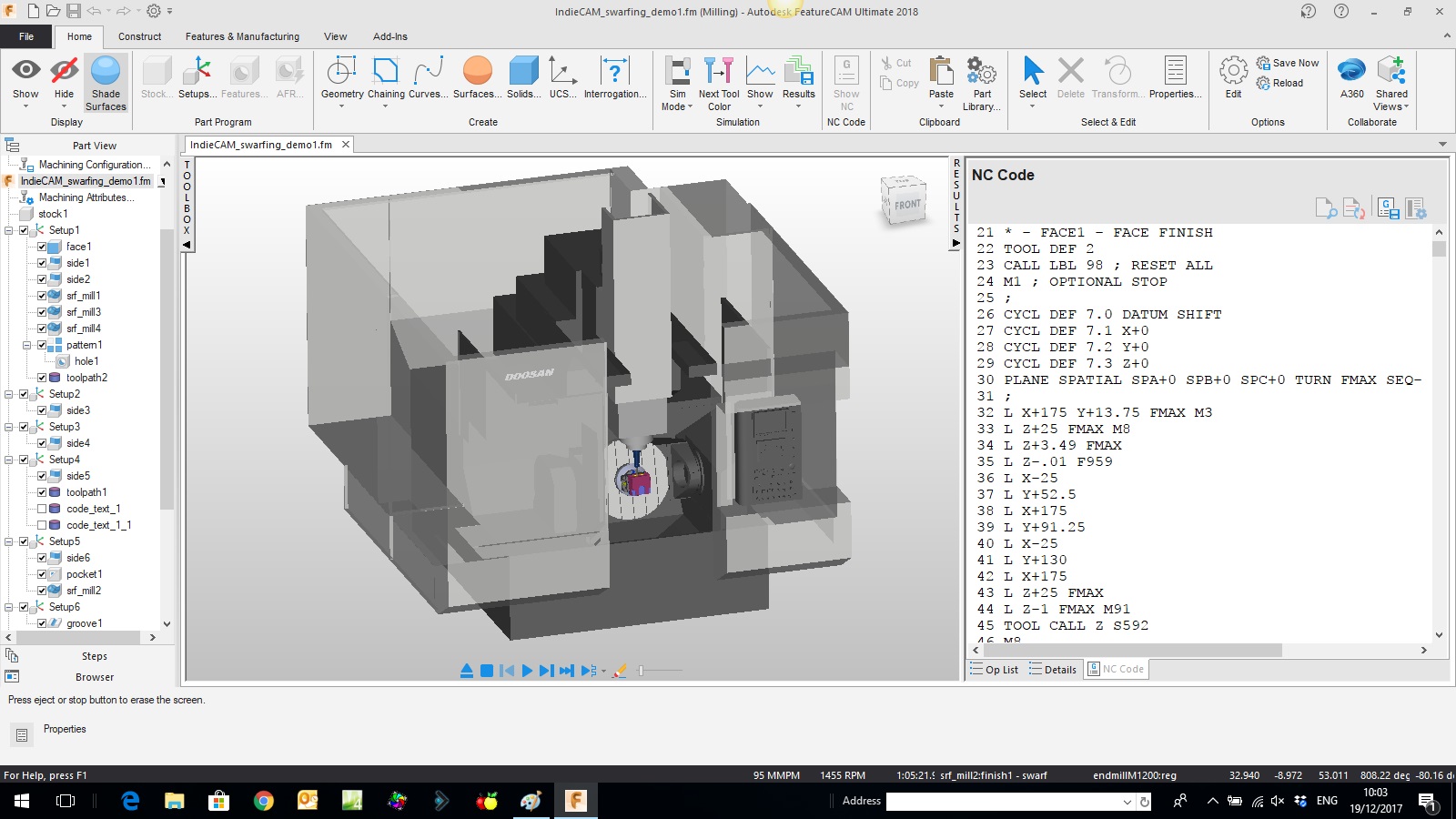Open the UCS coordinate system tool
This screenshot has width=1456, height=819.
coord(562,78)
